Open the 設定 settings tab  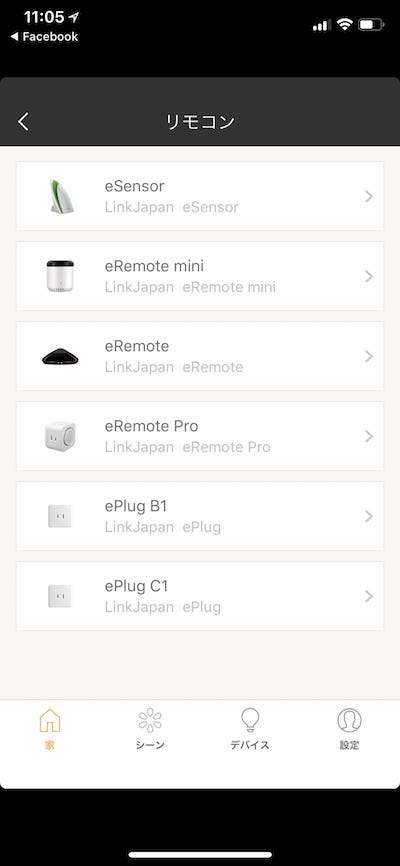click(x=349, y=729)
